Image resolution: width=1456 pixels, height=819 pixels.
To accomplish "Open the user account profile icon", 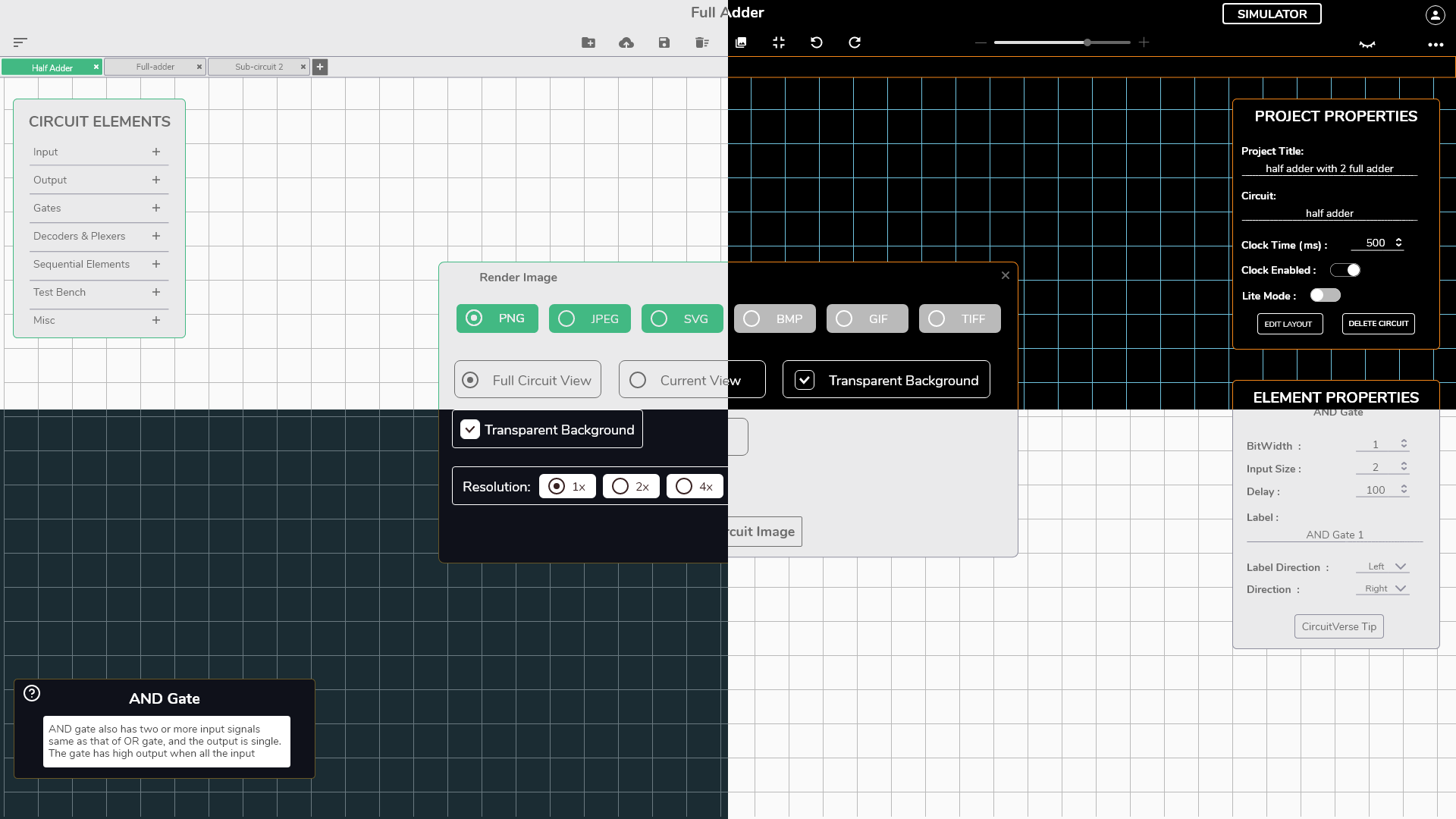I will [x=1435, y=14].
